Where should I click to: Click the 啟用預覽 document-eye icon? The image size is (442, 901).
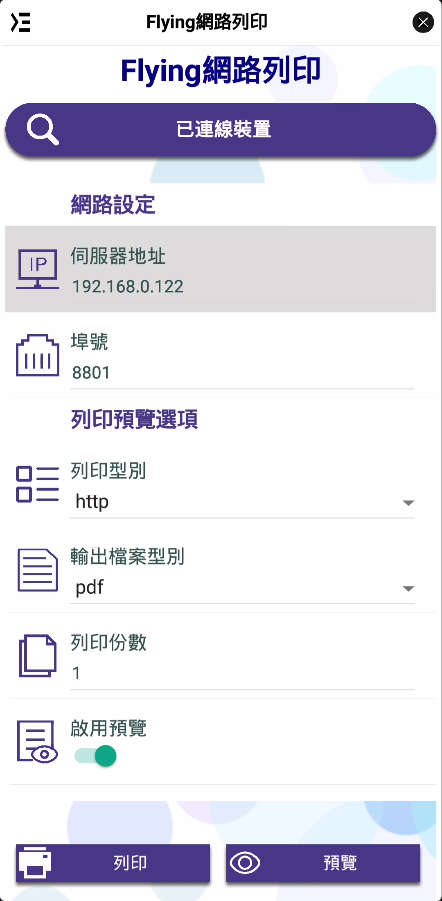(37, 741)
